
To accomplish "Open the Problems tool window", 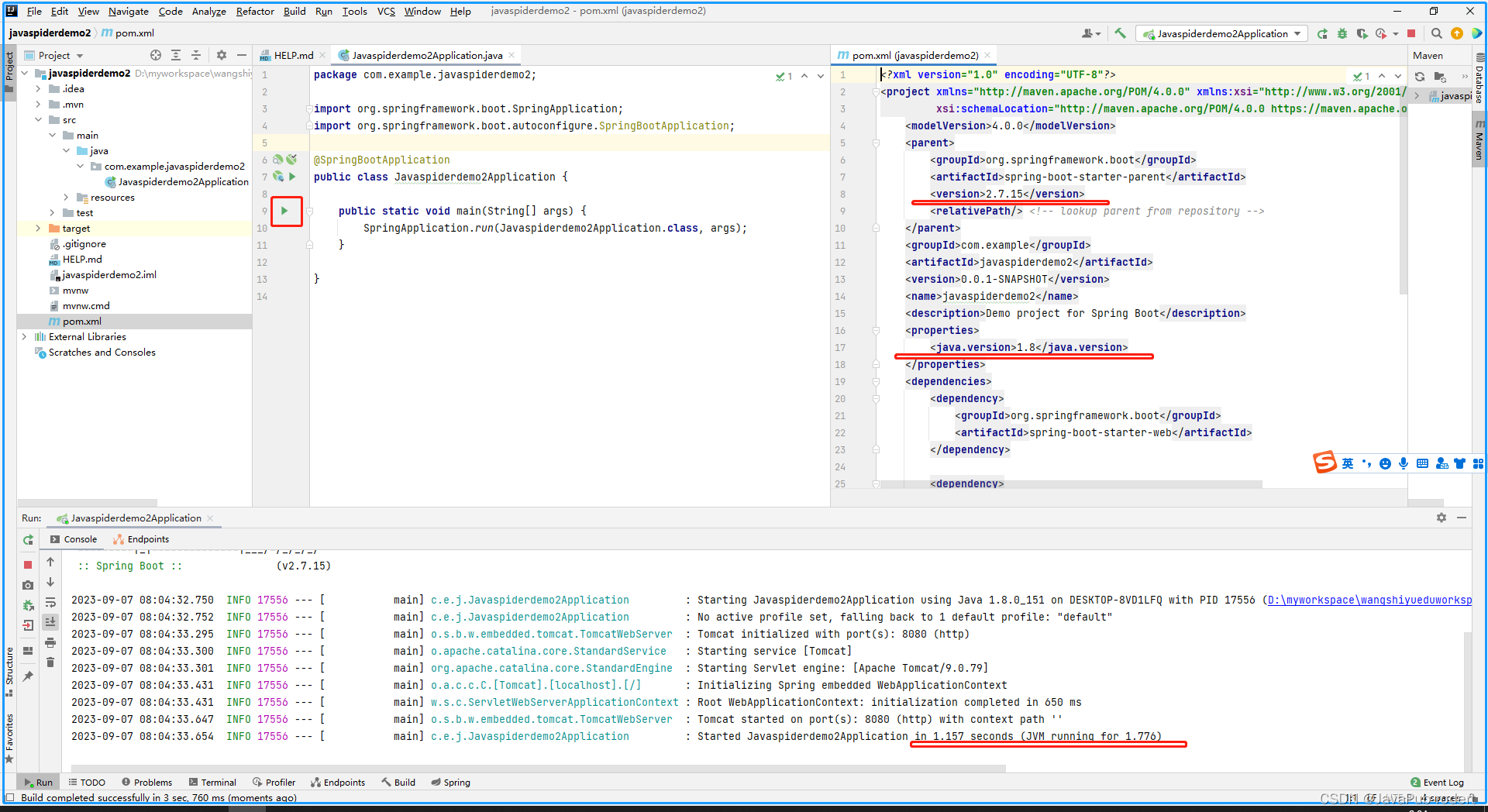I will coord(146,783).
